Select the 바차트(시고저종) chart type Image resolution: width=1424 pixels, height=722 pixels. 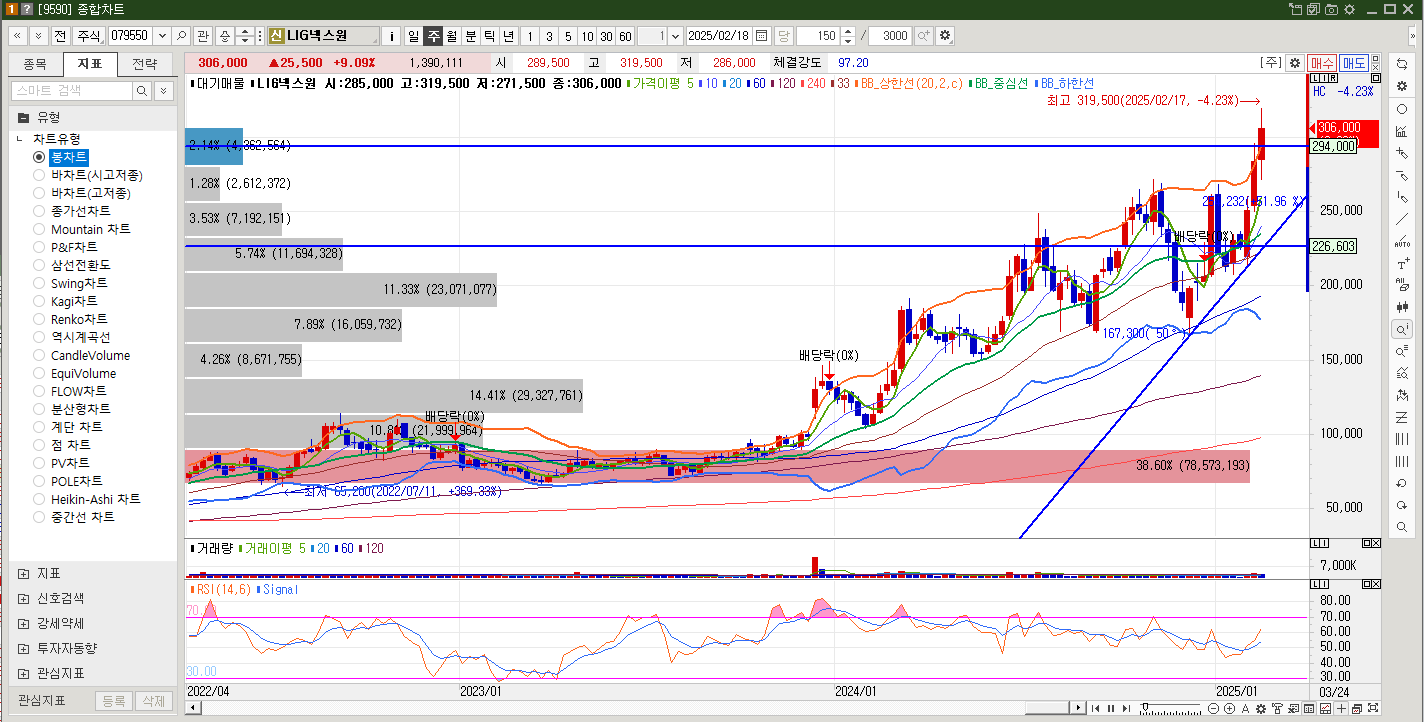pos(39,175)
